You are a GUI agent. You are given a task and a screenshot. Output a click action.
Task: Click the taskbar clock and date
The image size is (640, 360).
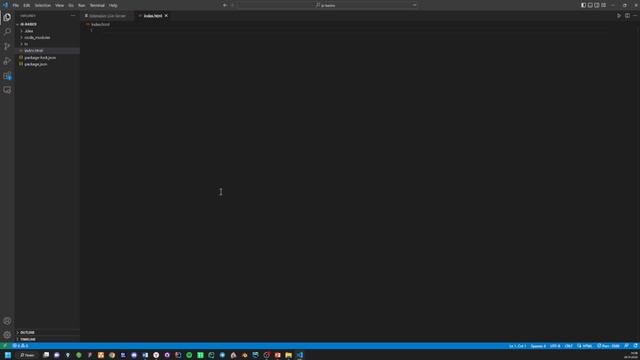click(x=631, y=355)
